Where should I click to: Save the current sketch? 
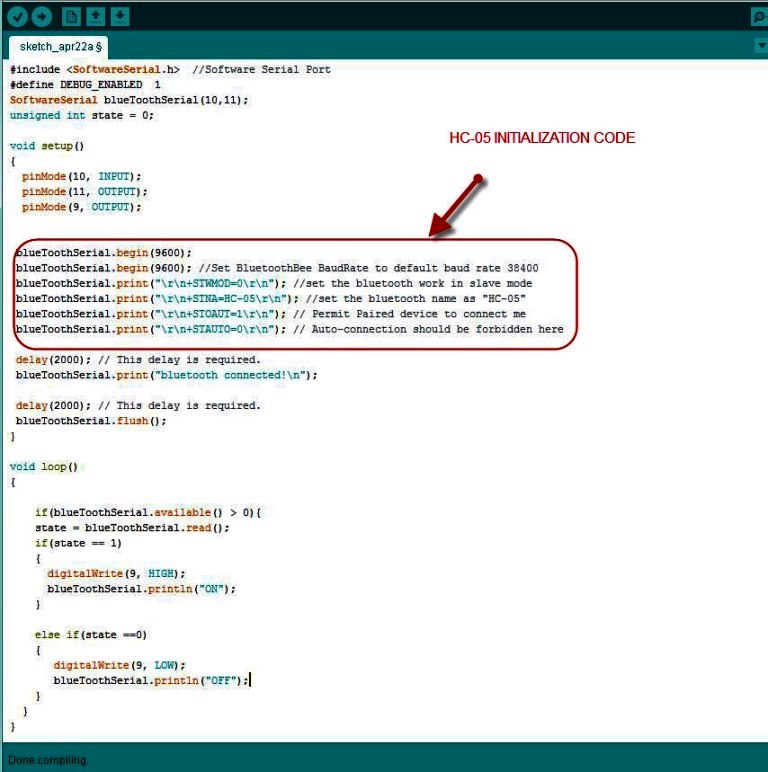[x=120, y=17]
